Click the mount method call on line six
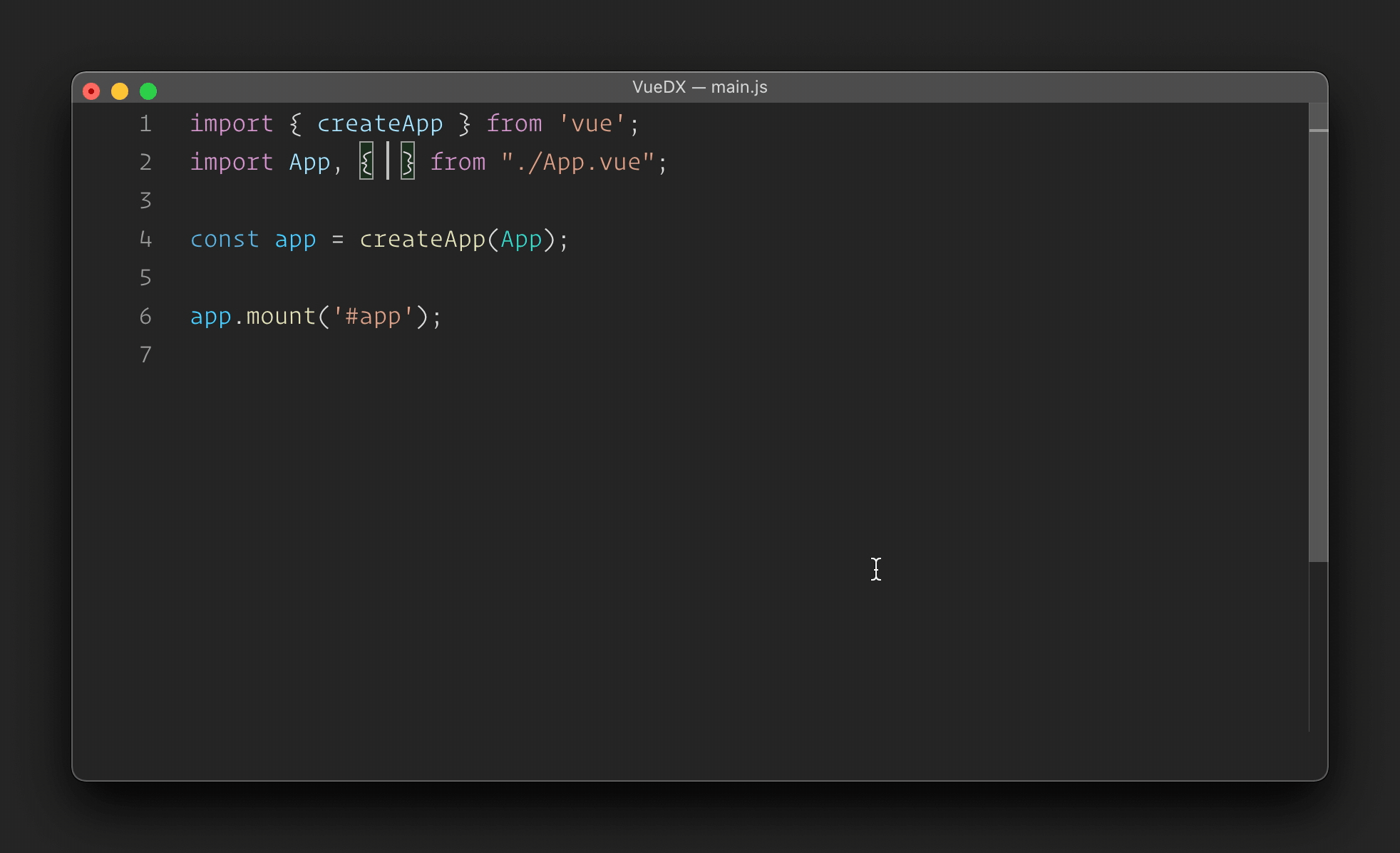 point(281,317)
